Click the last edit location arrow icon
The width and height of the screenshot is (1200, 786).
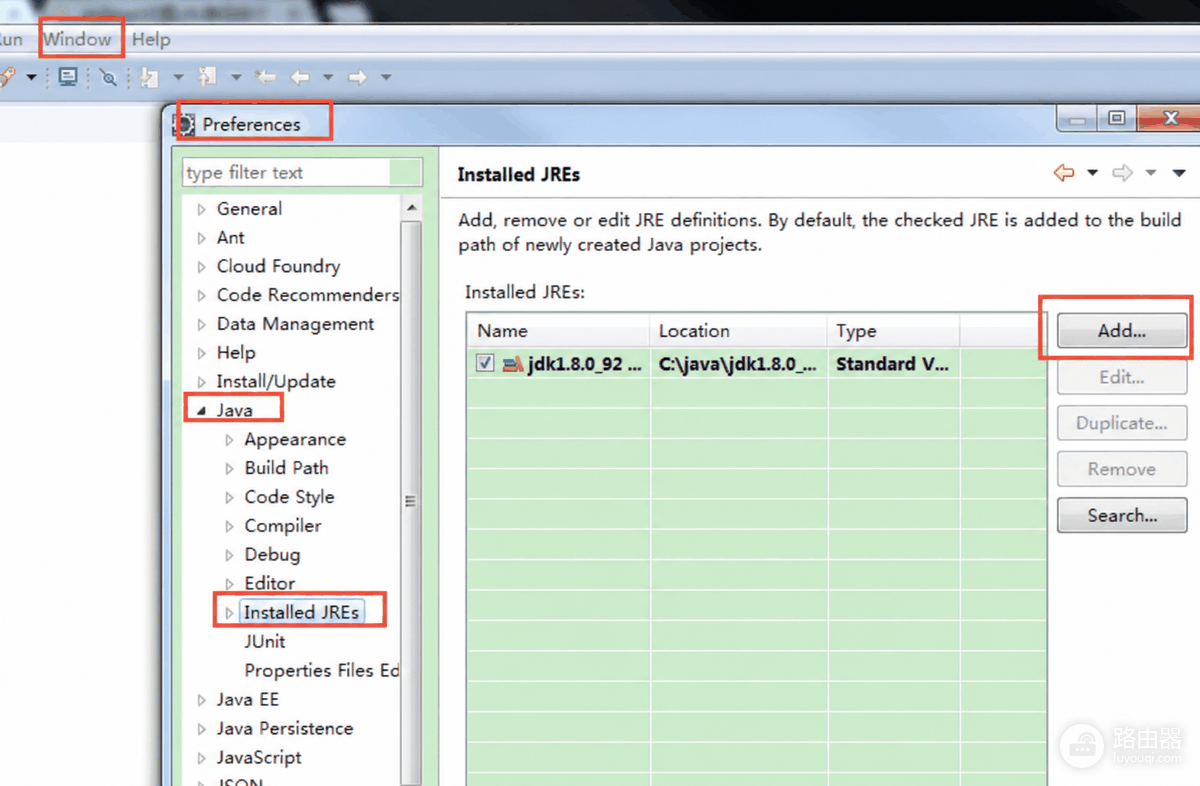[265, 77]
